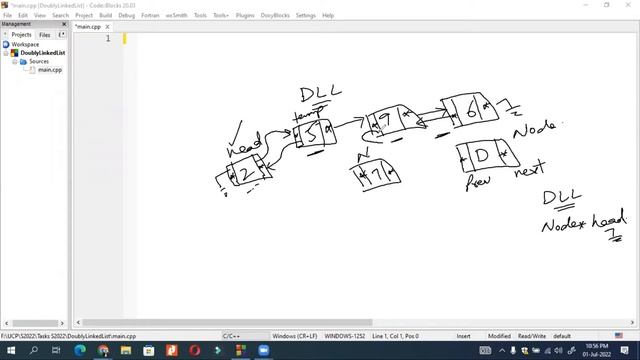The image size is (640, 360).
Task: Open Windows taskbar search
Action: point(33,350)
